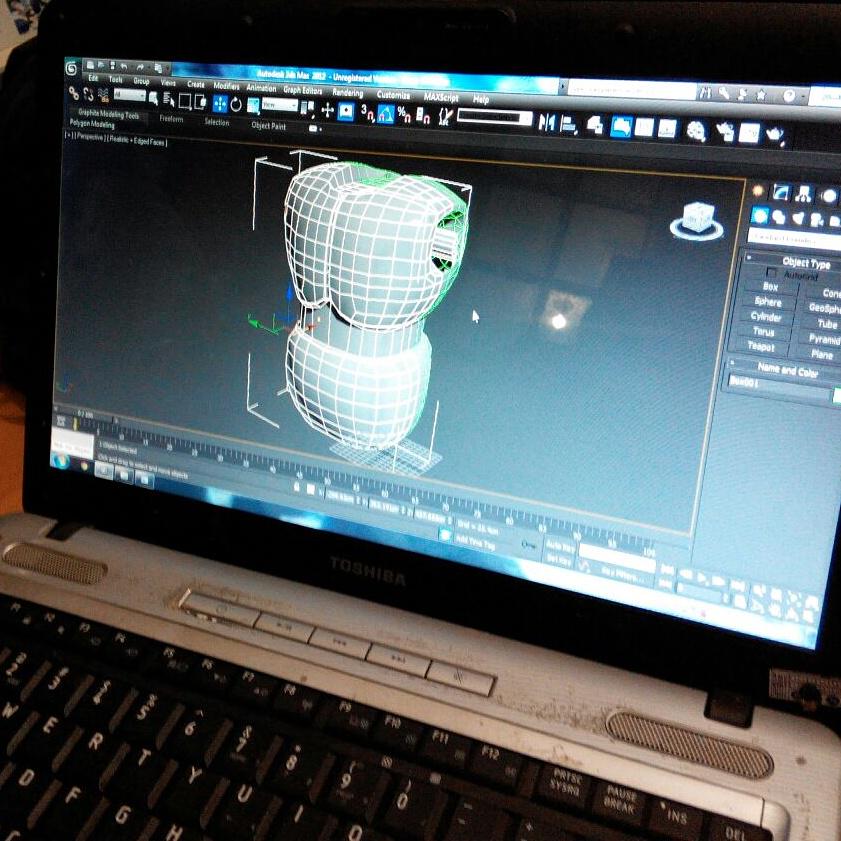The image size is (841, 841).
Task: Enable the AutoGrid checkbox
Action: click(772, 272)
